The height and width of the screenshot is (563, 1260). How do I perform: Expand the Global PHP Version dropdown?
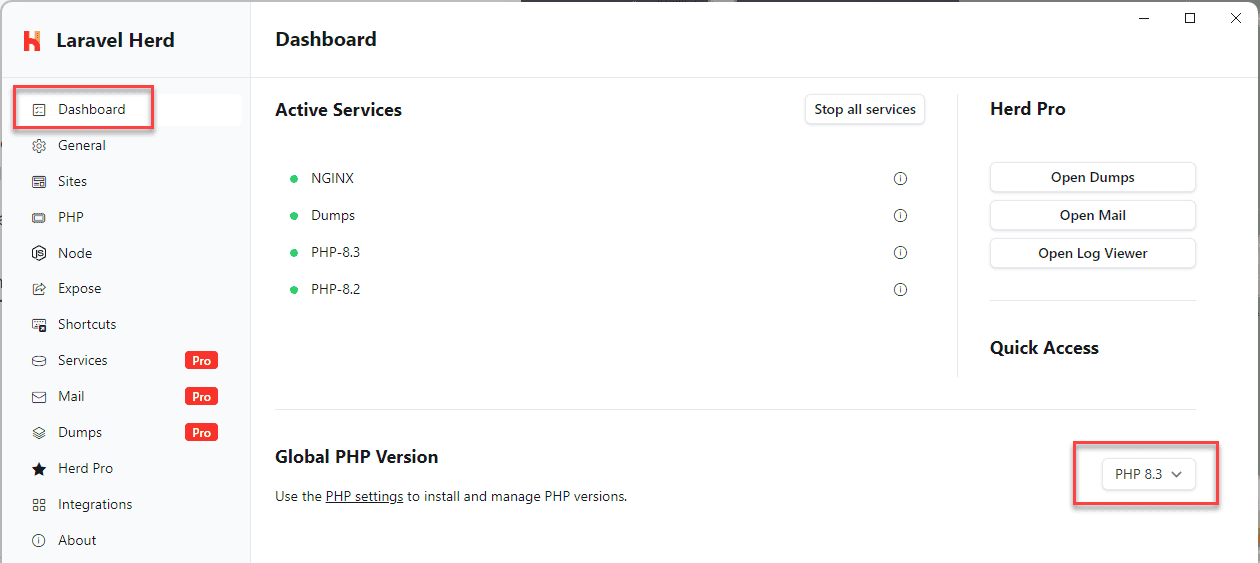pyautogui.click(x=1148, y=475)
